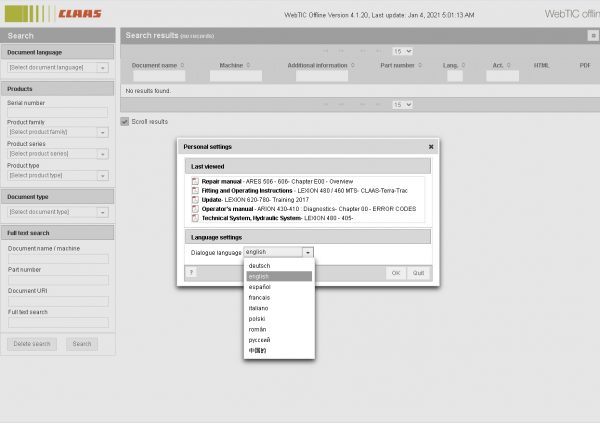The height and width of the screenshot is (423, 600).
Task: Change top results-per-page selector 15
Action: [402, 51]
